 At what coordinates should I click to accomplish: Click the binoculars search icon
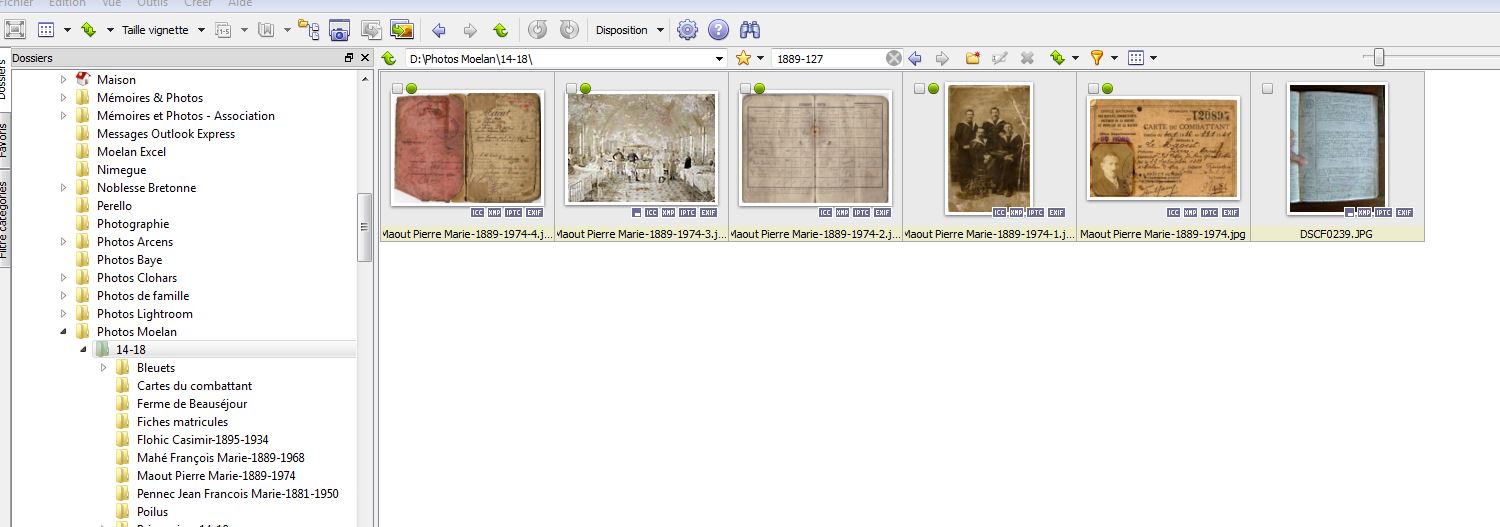tap(749, 30)
